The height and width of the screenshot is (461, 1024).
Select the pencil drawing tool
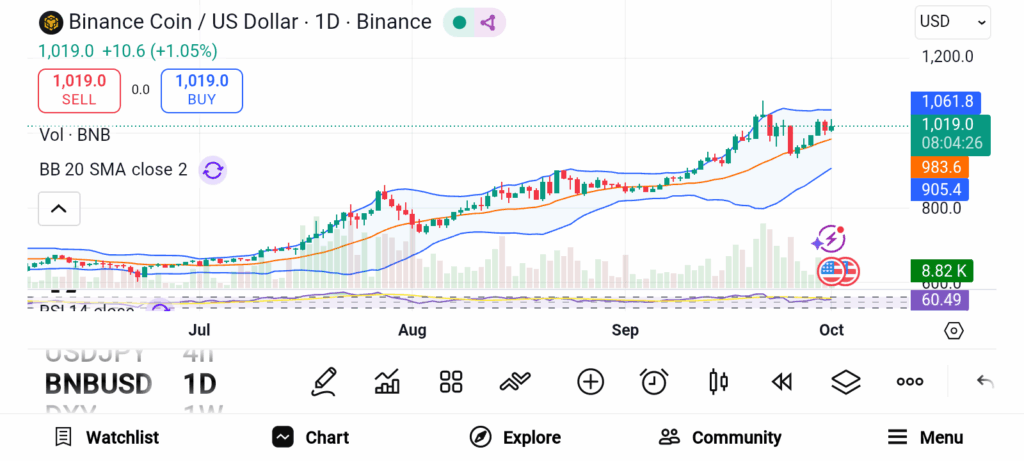(x=323, y=381)
